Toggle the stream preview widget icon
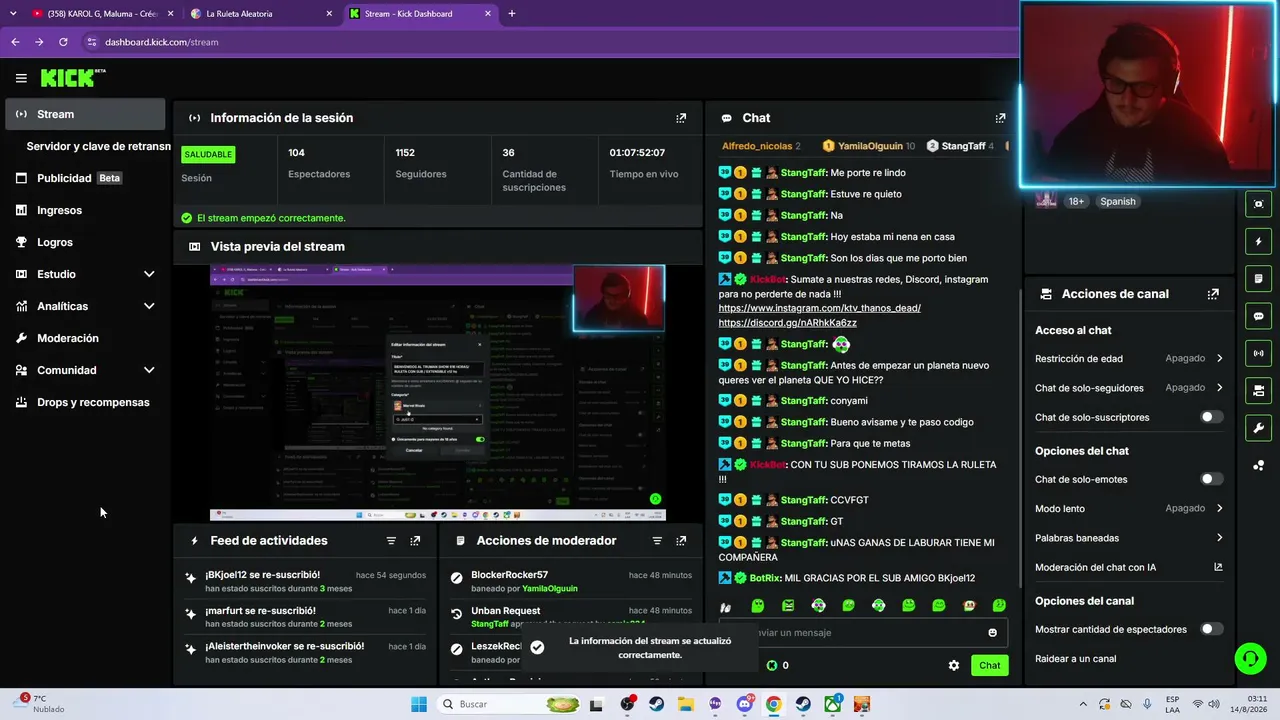The width and height of the screenshot is (1280, 720). click(x=1258, y=204)
